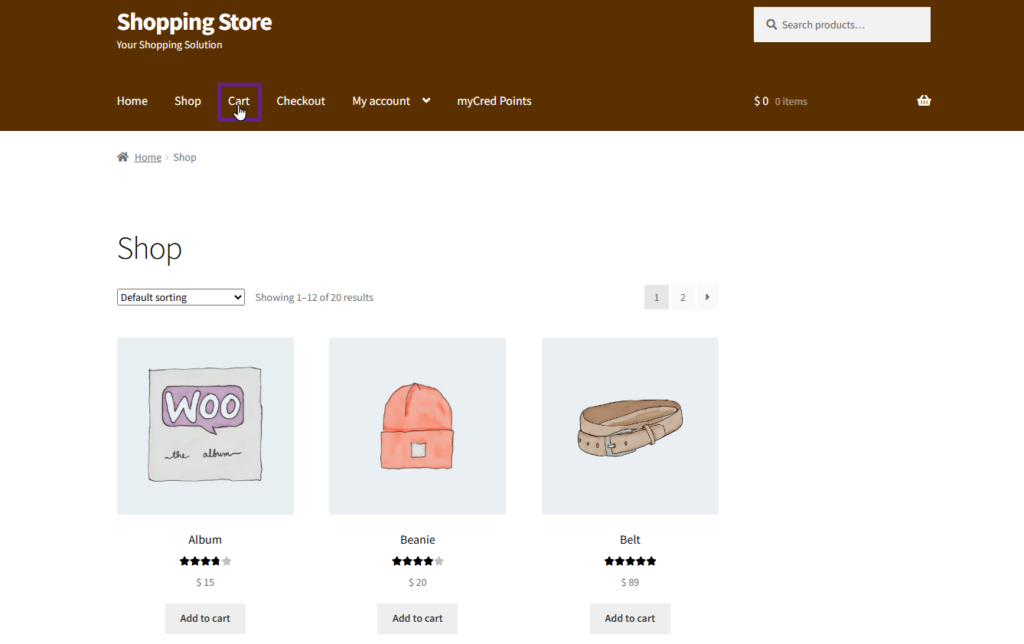This screenshot has height=644, width=1024.
Task: Click the Home breadcrumb link
Action: pyautogui.click(x=148, y=157)
